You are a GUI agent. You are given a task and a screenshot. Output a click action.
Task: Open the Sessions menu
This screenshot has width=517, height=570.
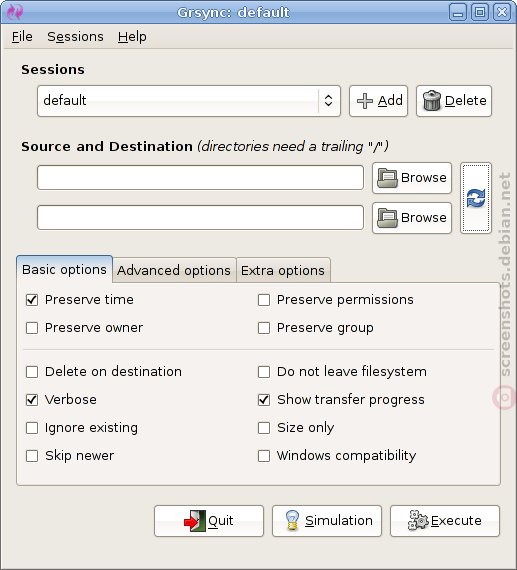[75, 37]
